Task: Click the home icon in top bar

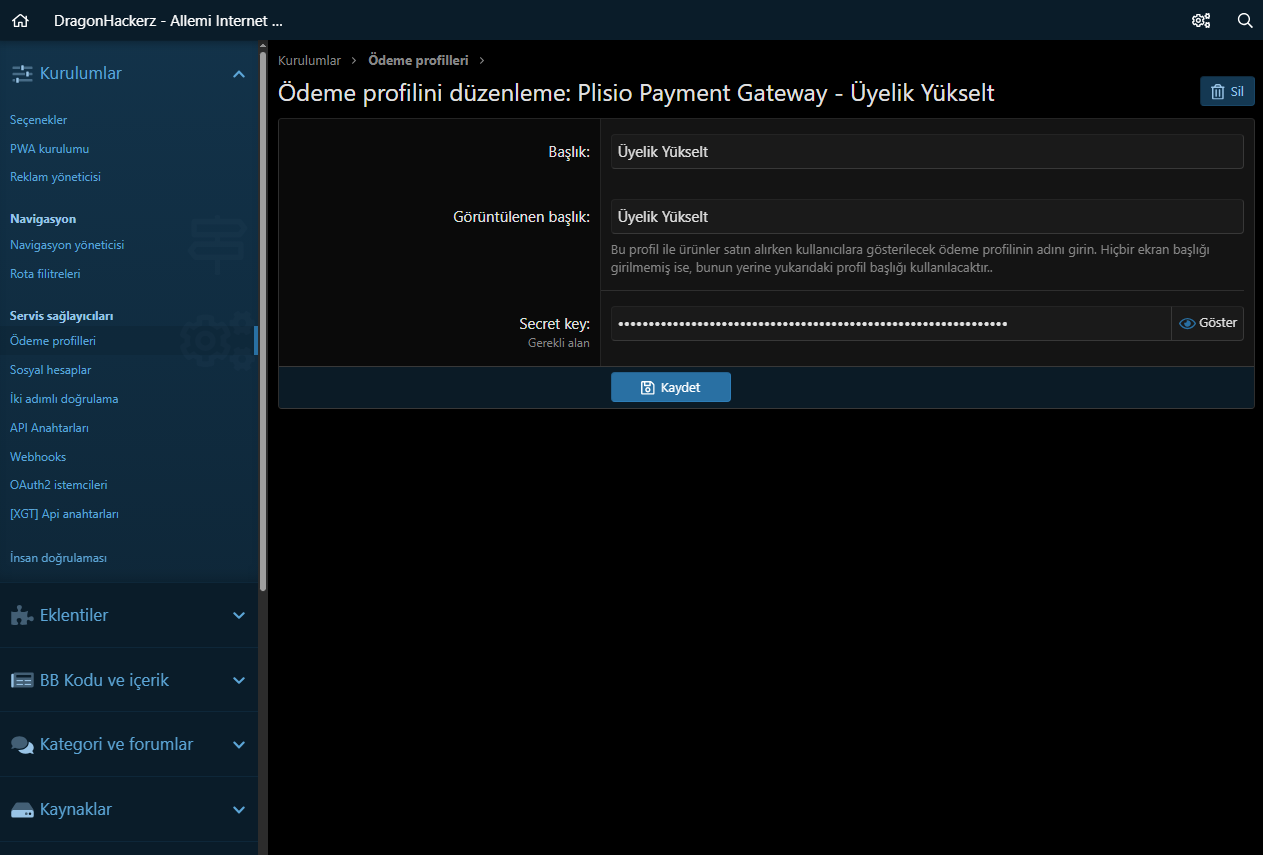Action: pos(20,20)
